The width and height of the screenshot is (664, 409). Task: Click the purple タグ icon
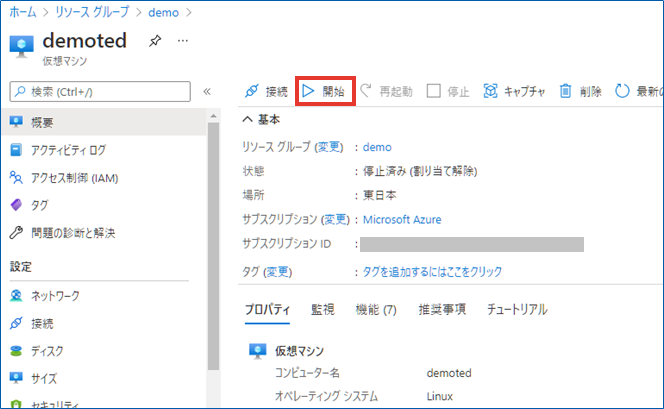point(16,205)
